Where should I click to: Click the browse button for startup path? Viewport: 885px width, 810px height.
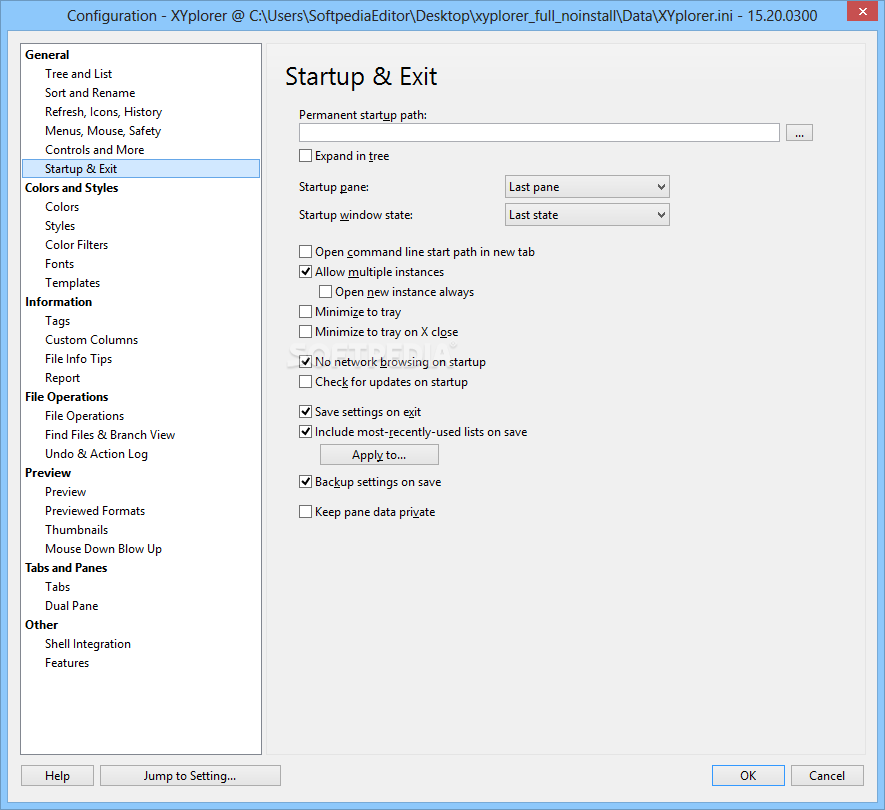[799, 133]
